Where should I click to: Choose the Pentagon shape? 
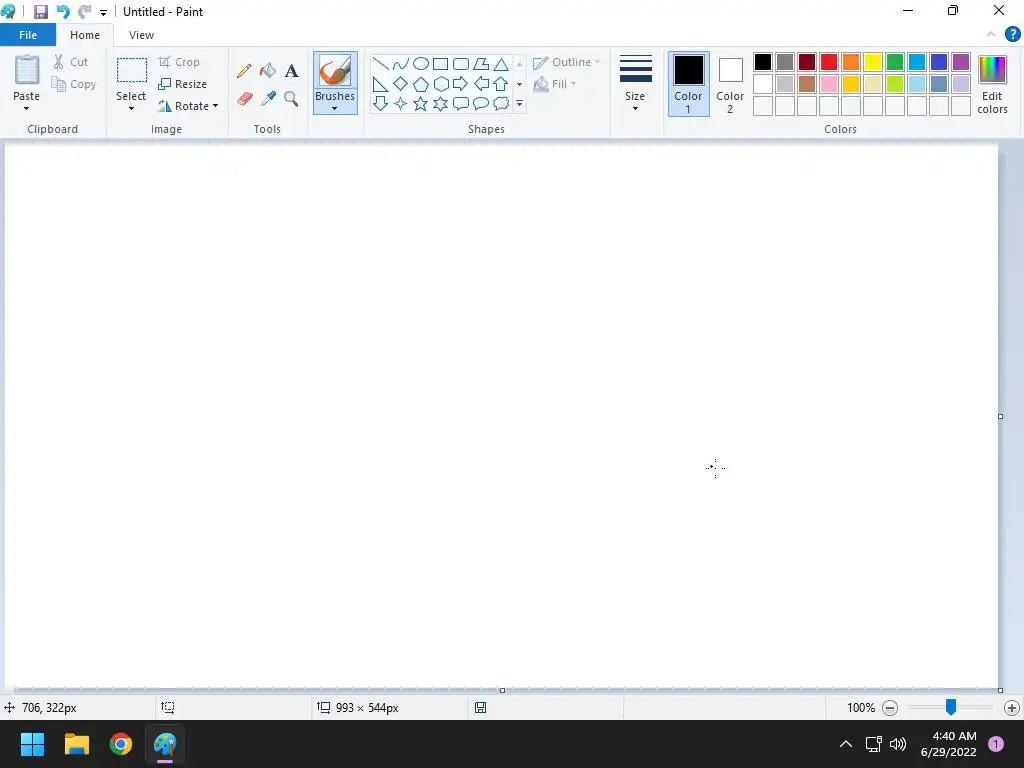pyautogui.click(x=421, y=84)
